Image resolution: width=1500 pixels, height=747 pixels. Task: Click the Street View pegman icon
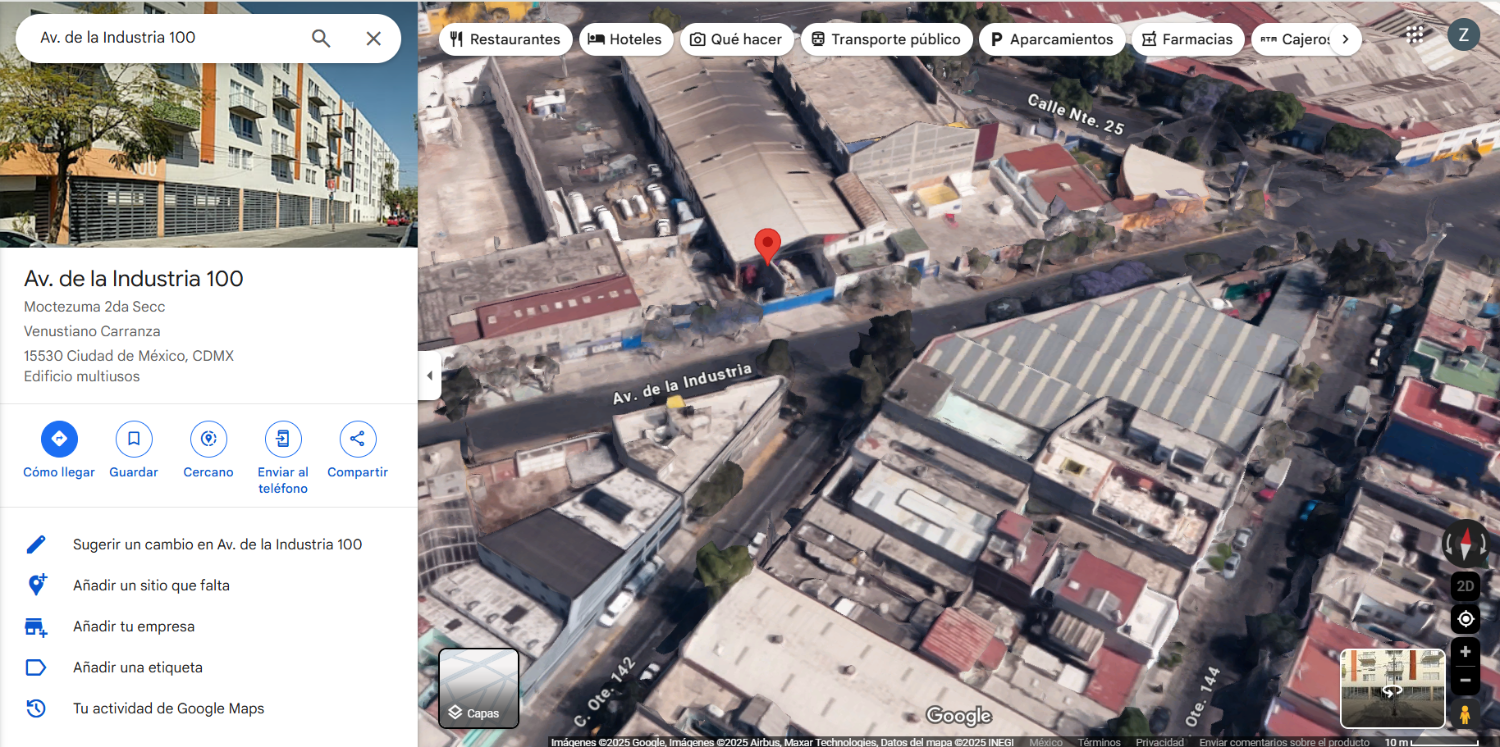pos(1465,714)
